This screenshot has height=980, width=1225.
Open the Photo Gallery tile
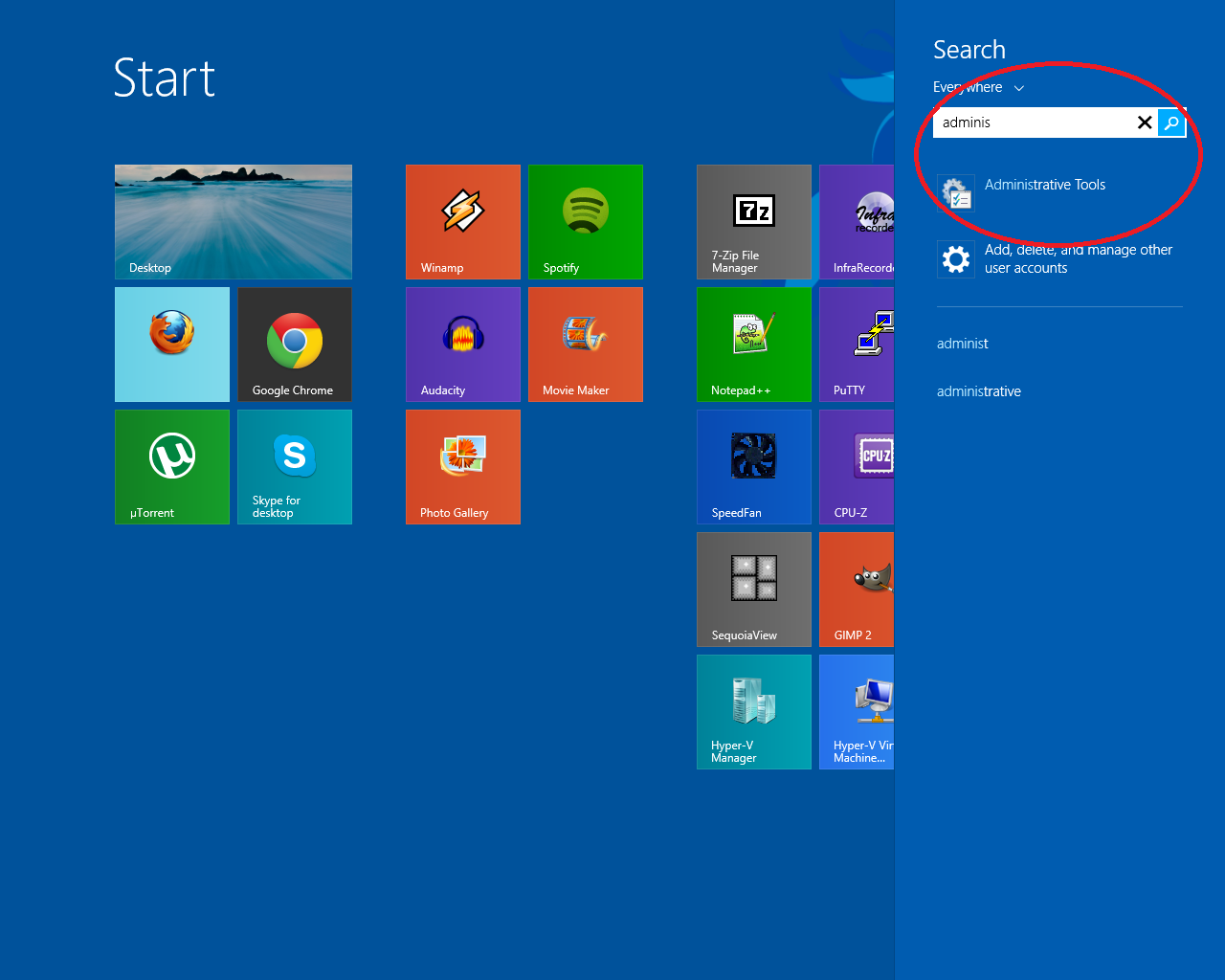coord(463,467)
